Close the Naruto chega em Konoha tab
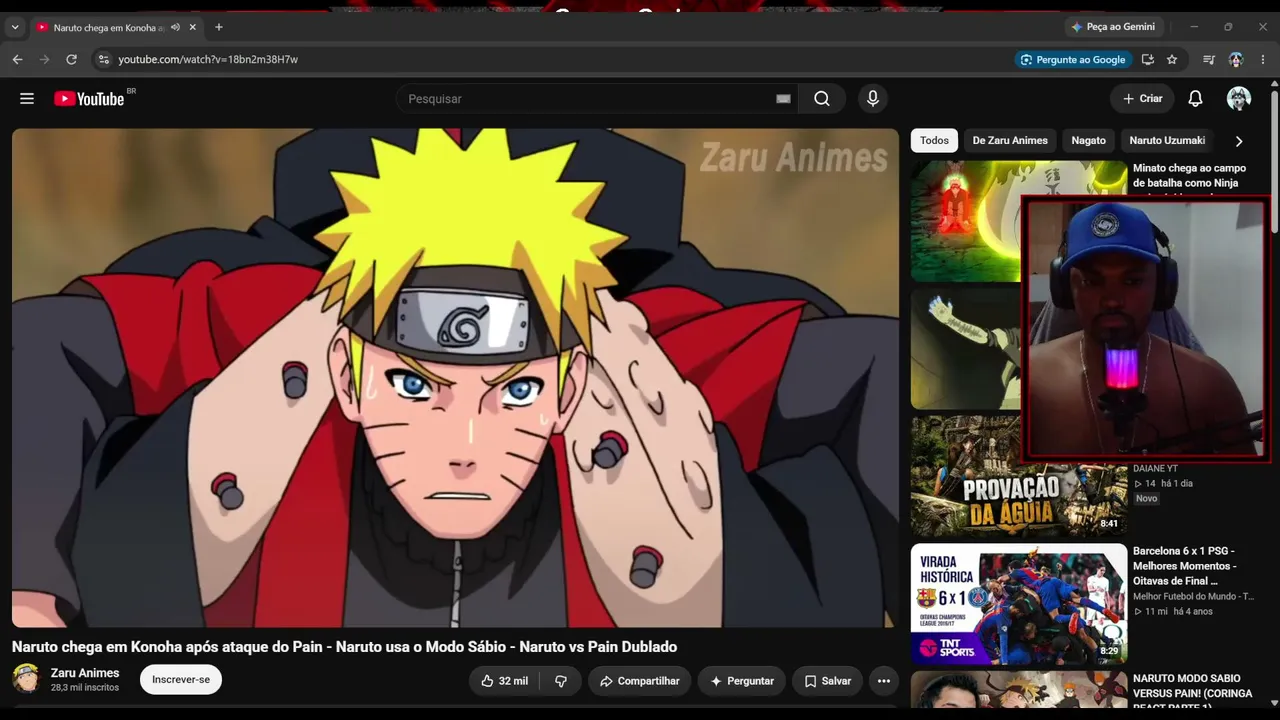 [x=194, y=27]
